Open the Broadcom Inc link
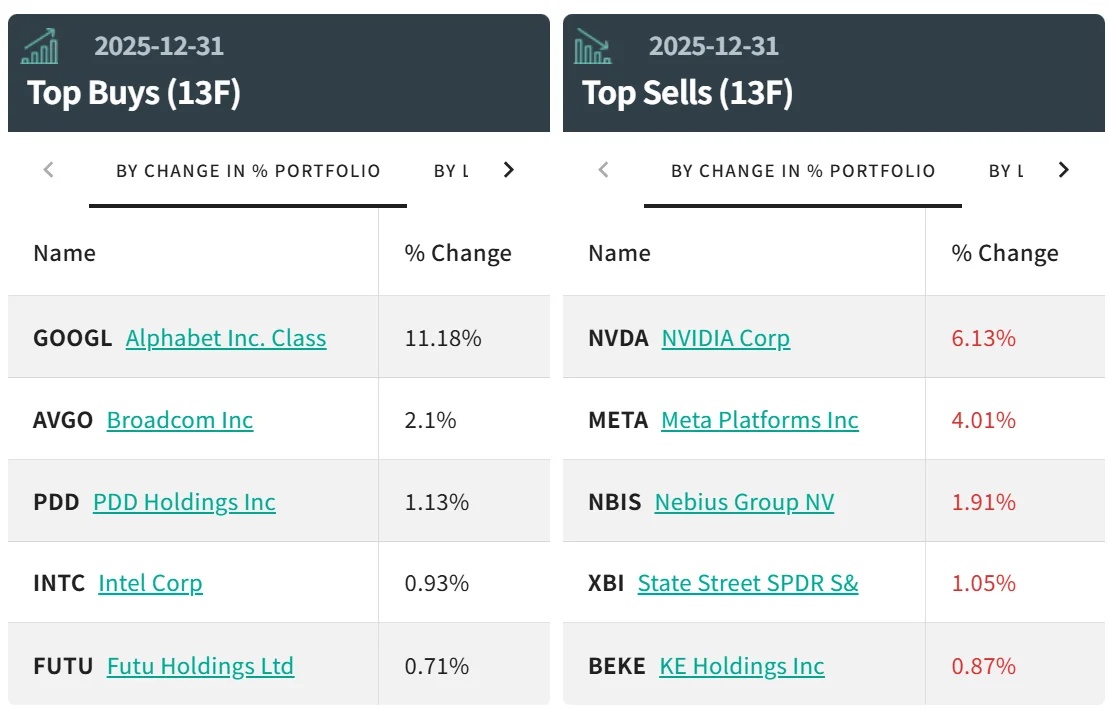1108x711 pixels. click(x=180, y=420)
